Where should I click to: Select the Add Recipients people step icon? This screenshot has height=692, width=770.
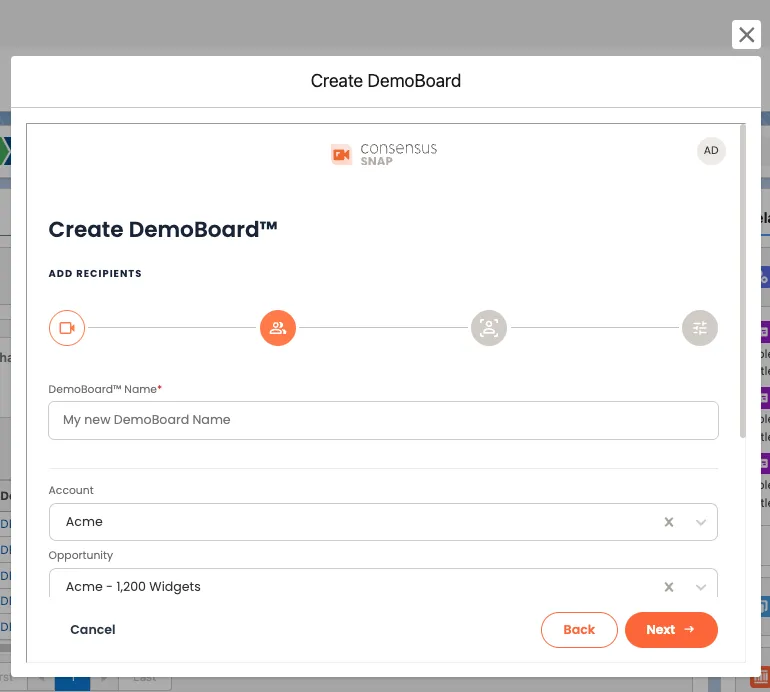(278, 328)
